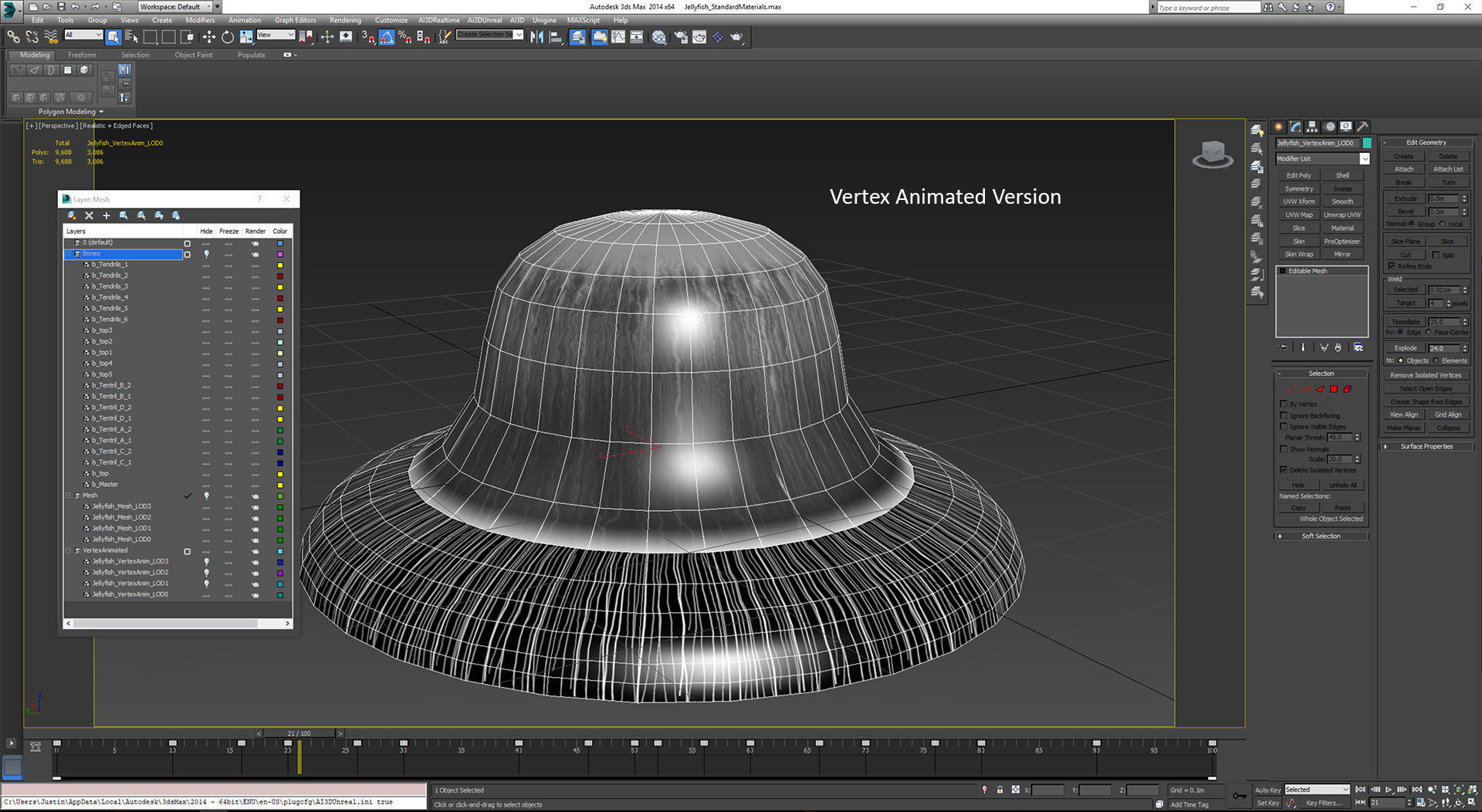Click the Unhide All button
This screenshot has height=812, width=1482.
point(1343,485)
